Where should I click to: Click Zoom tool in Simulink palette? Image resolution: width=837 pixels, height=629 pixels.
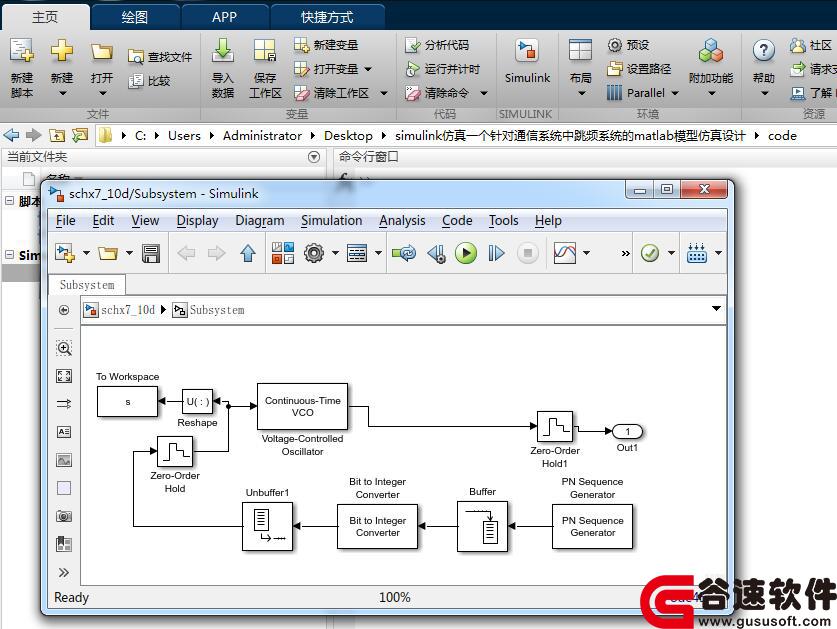point(64,348)
